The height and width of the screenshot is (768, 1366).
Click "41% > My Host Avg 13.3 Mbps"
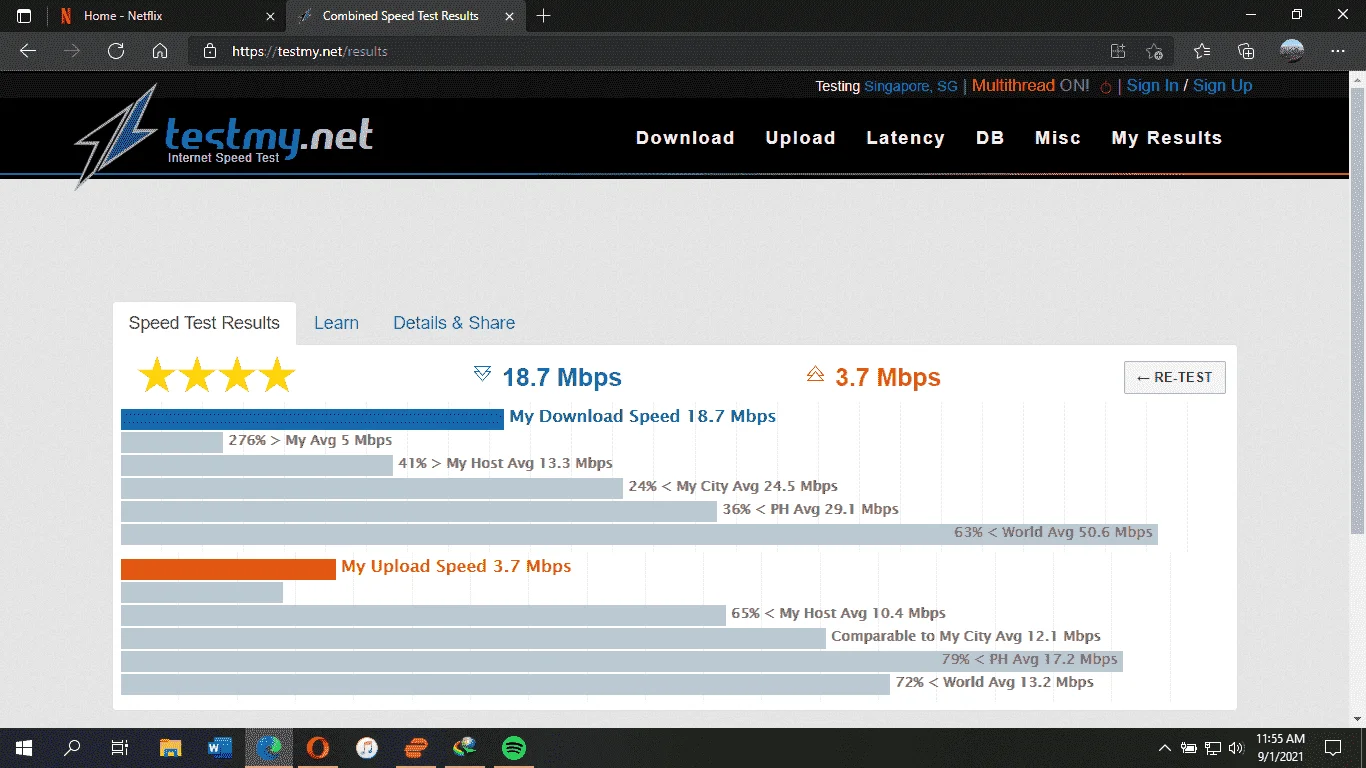click(x=506, y=463)
